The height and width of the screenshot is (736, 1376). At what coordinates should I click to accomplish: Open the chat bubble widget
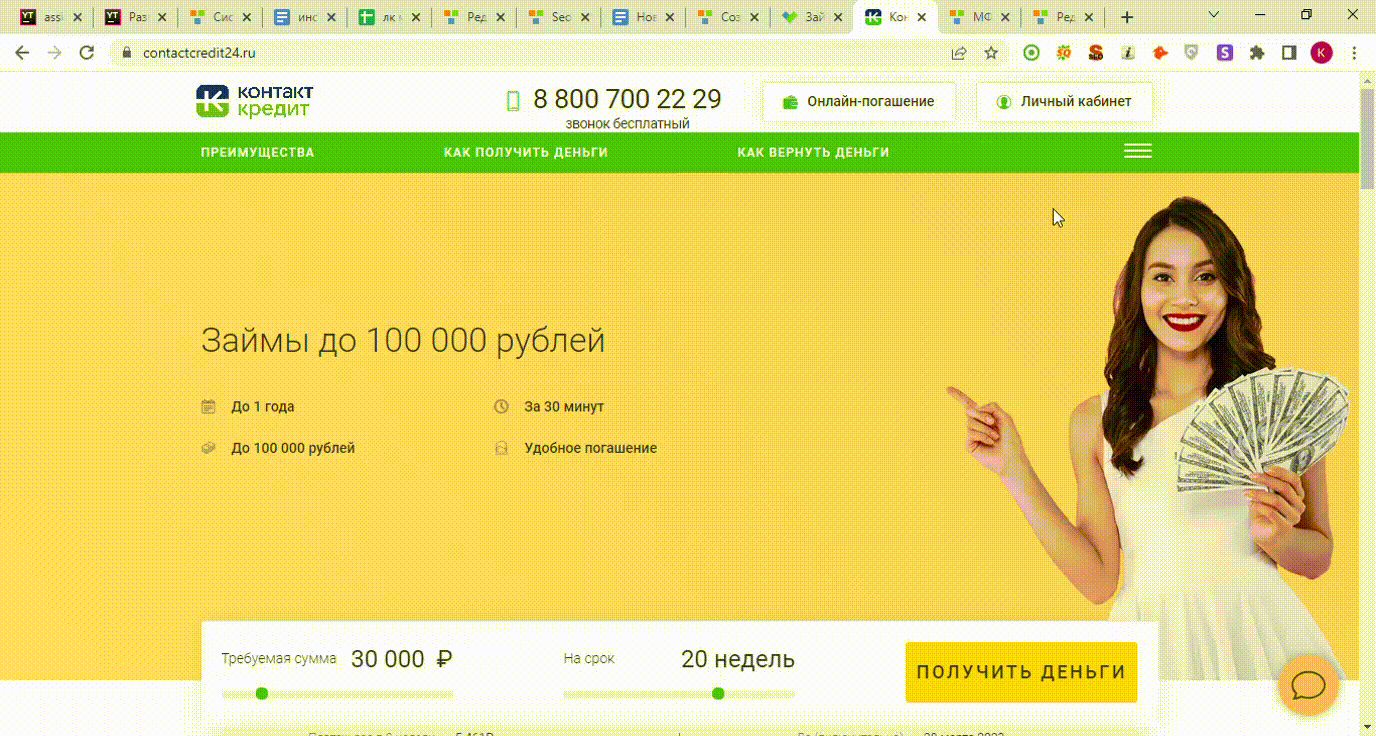pos(1308,685)
